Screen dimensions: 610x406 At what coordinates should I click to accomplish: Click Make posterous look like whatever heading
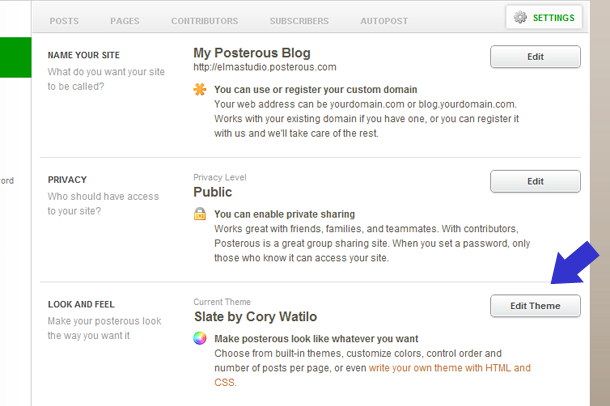pos(316,339)
